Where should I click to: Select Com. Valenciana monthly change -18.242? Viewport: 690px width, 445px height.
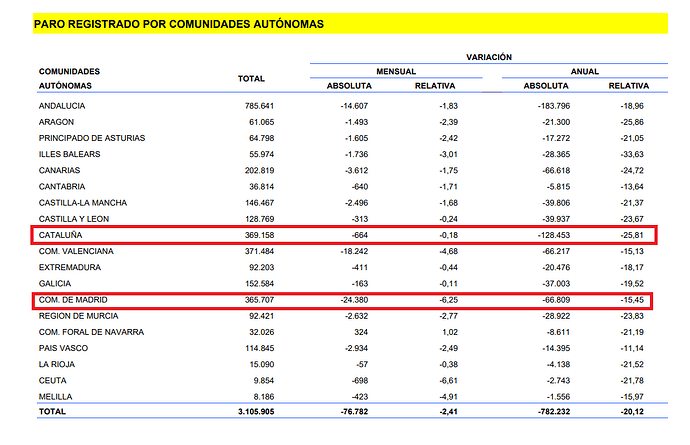coord(350,251)
